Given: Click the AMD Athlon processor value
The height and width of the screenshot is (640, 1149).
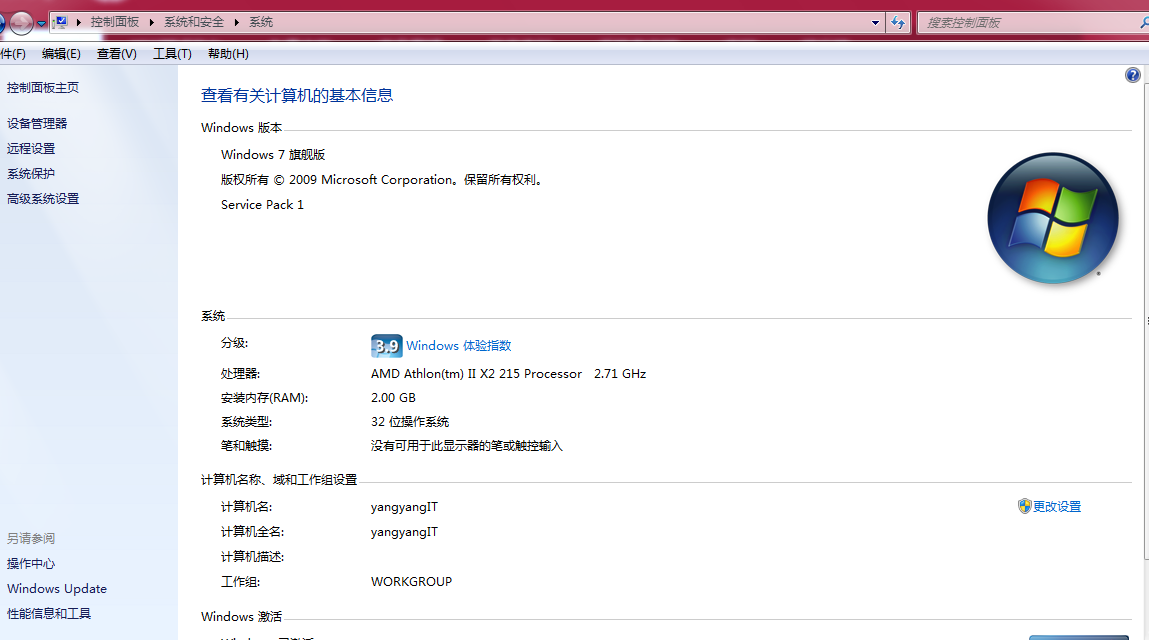Looking at the screenshot, I should (509, 373).
